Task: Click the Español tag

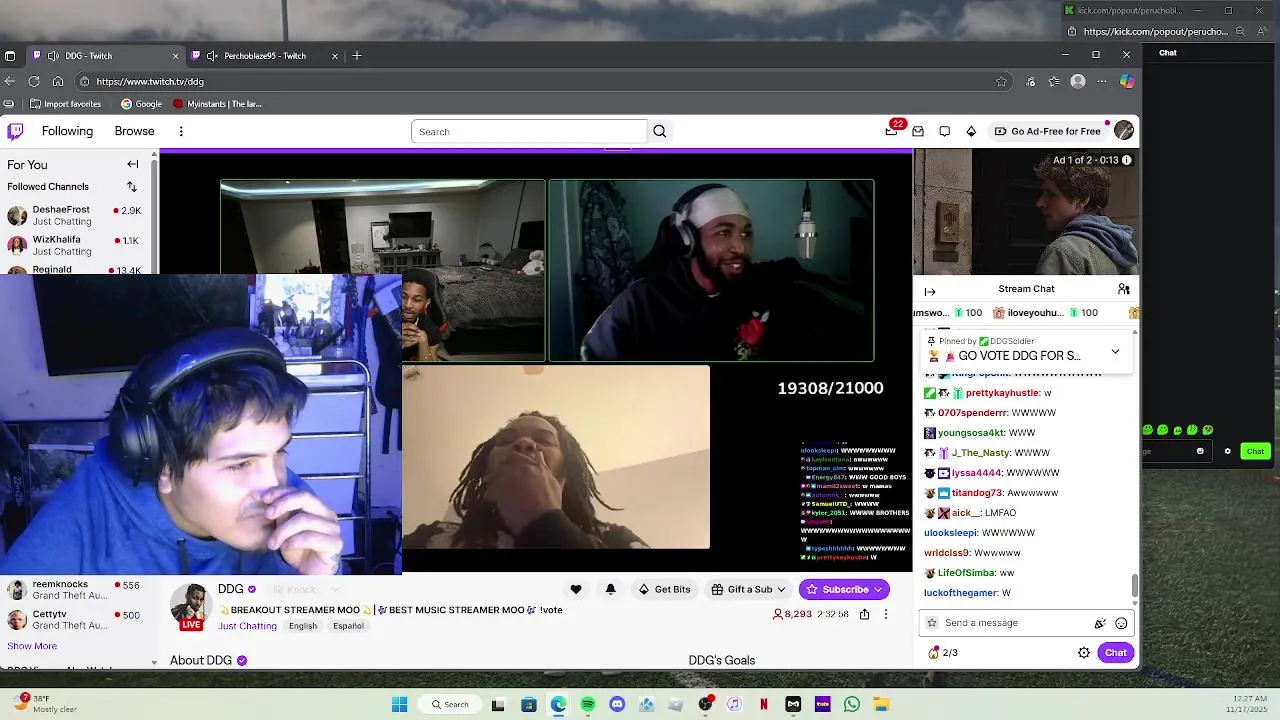Action: point(348,626)
